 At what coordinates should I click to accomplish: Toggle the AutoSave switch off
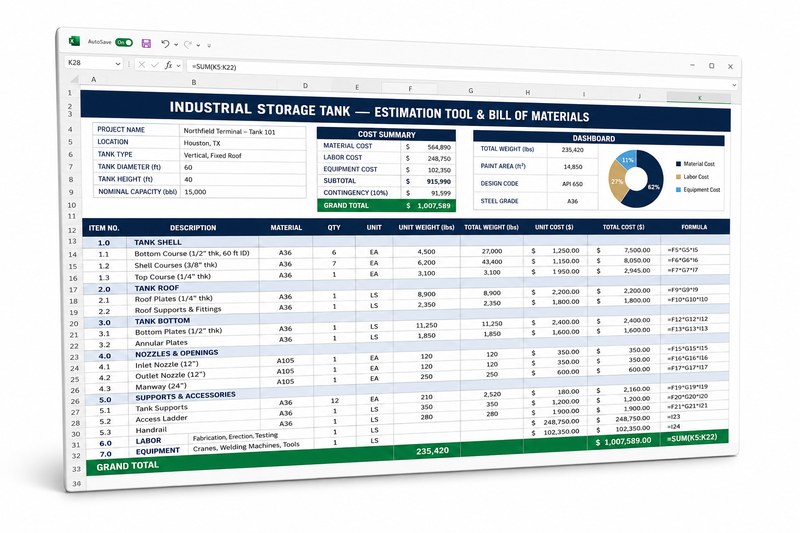point(124,43)
